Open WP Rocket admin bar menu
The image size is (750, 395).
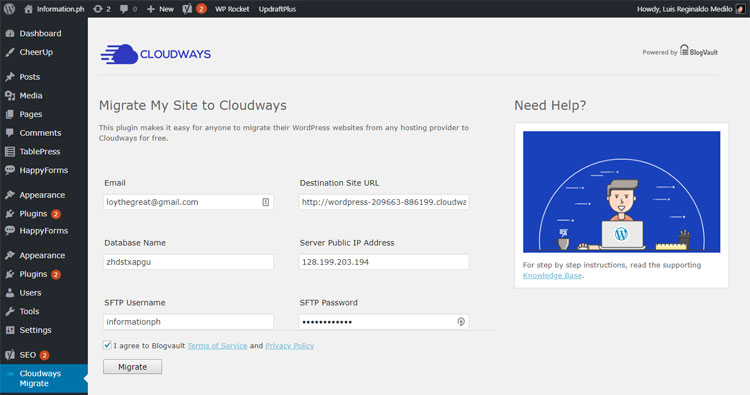tap(232, 9)
